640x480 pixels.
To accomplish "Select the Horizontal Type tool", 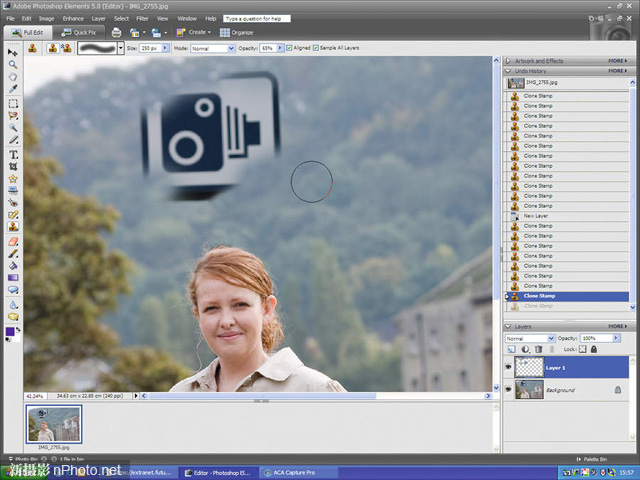I will (x=13, y=155).
